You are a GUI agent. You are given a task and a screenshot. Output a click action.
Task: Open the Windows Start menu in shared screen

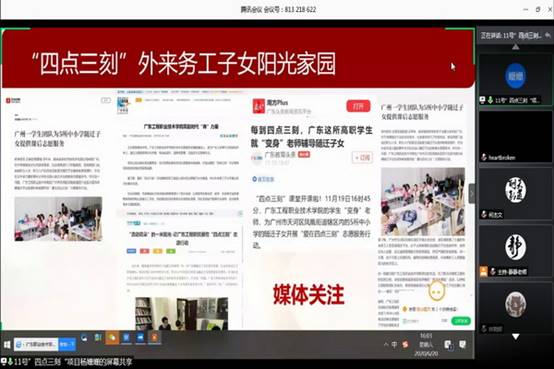click(x=7, y=344)
